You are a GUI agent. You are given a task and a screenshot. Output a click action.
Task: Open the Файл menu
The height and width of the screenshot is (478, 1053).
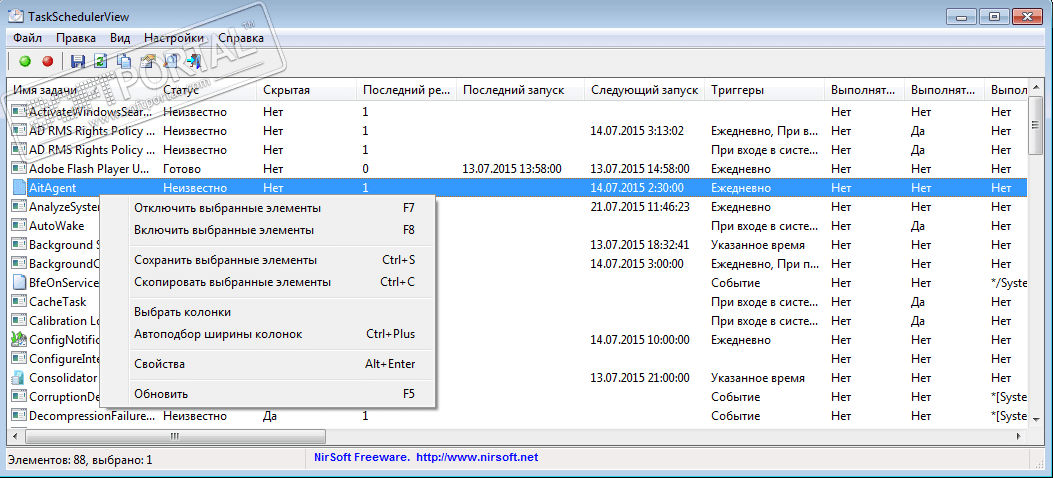click(x=28, y=38)
